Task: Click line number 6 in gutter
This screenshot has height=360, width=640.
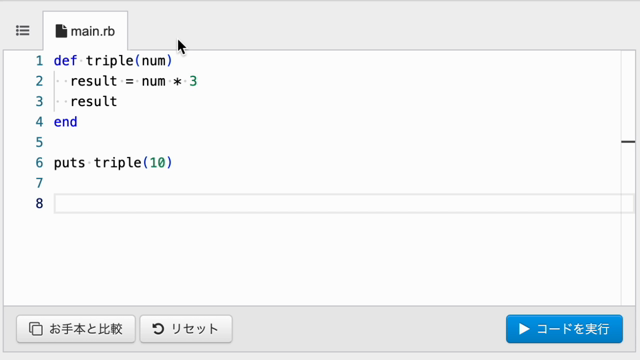Action: click(x=39, y=163)
